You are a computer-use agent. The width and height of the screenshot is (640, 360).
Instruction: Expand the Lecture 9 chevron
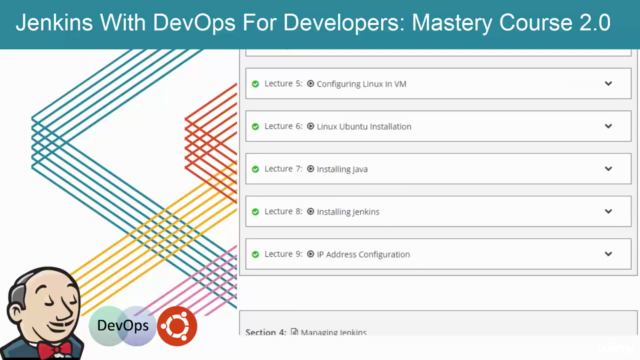[x=608, y=254]
